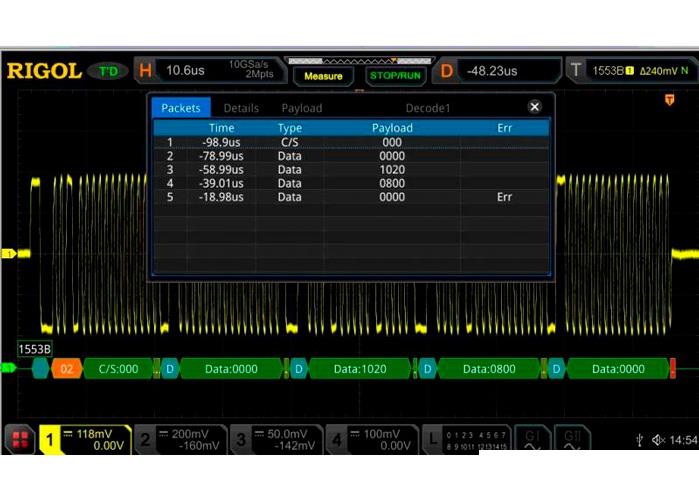Switch to the Payload tab
The height and width of the screenshot is (500, 699).
[x=301, y=108]
